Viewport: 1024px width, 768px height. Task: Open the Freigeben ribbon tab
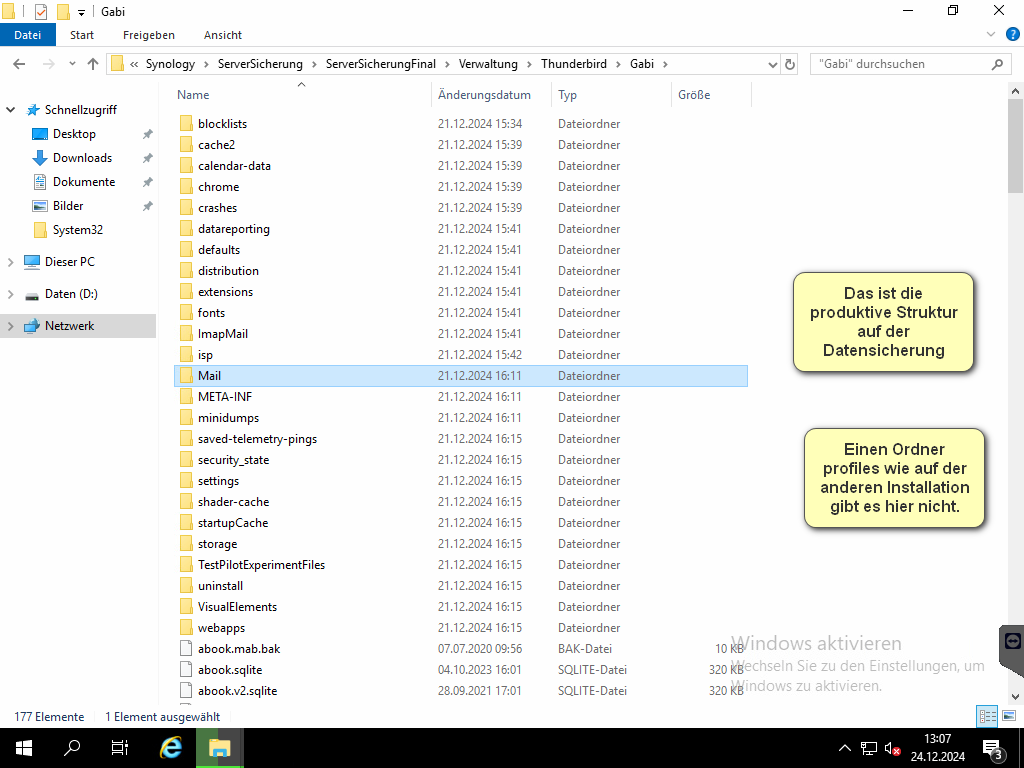pyautogui.click(x=149, y=35)
